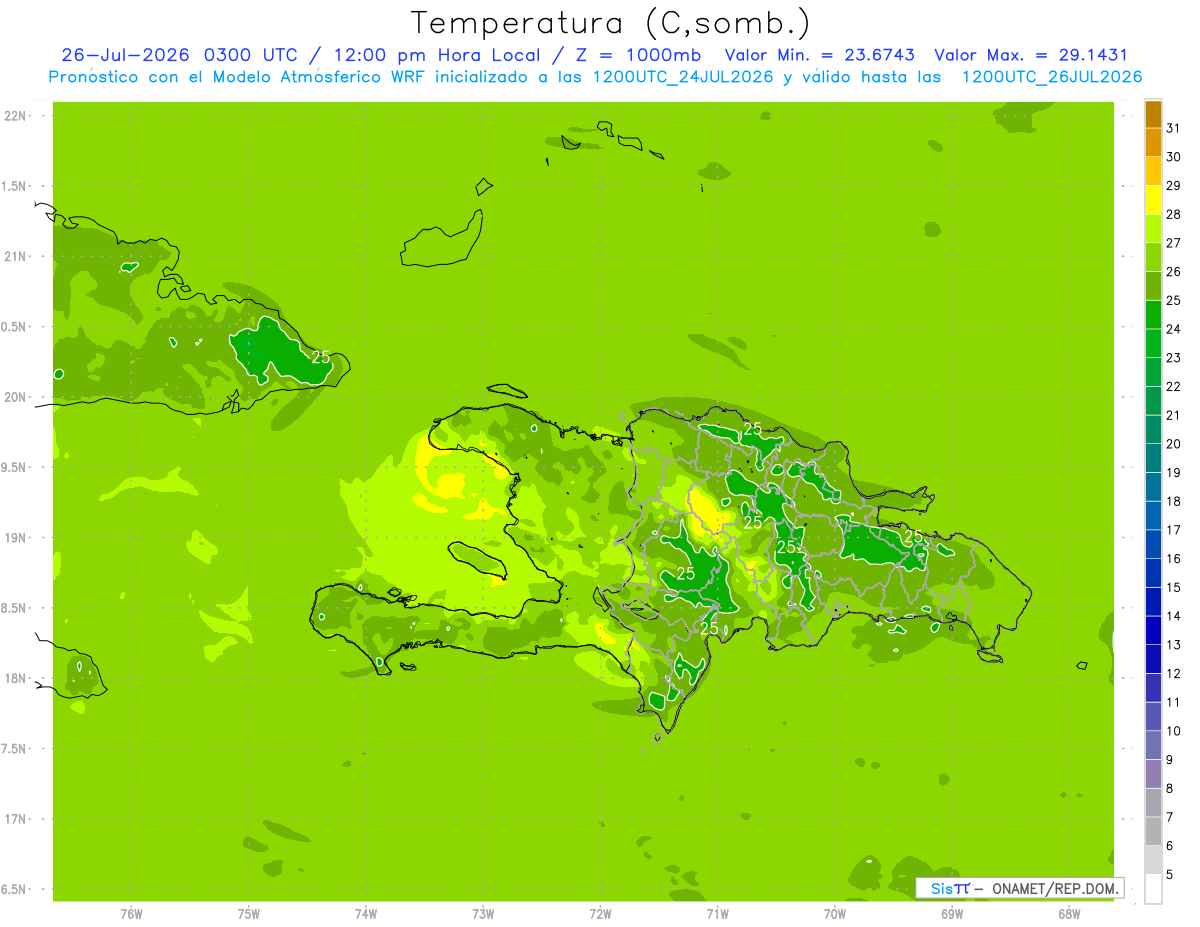Click the "25" contour label over eastern Cuba
This screenshot has width=1200, height=927.
point(321,357)
